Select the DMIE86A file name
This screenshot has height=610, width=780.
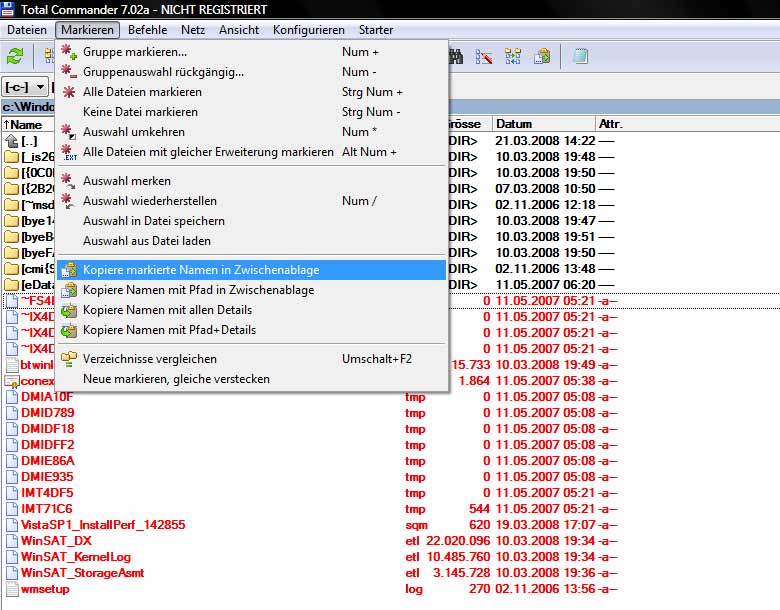pyautogui.click(x=48, y=461)
